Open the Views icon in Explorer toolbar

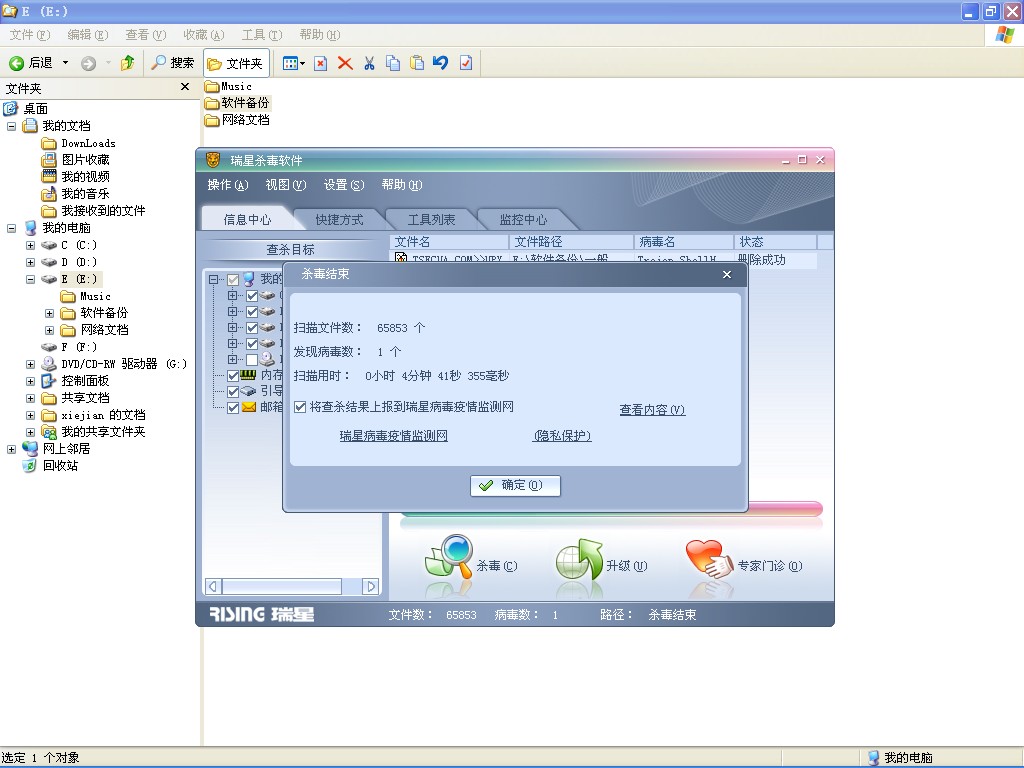click(x=290, y=63)
